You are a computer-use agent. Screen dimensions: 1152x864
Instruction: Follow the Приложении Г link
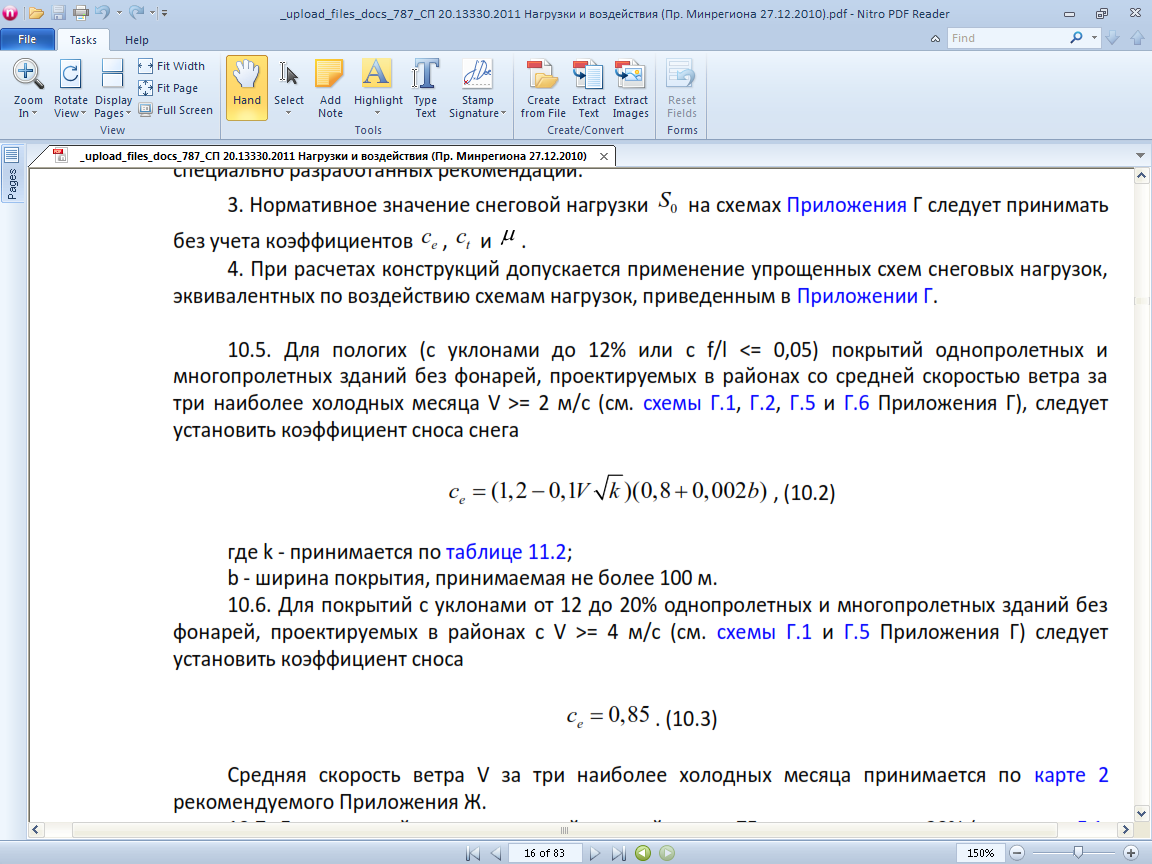(x=865, y=296)
